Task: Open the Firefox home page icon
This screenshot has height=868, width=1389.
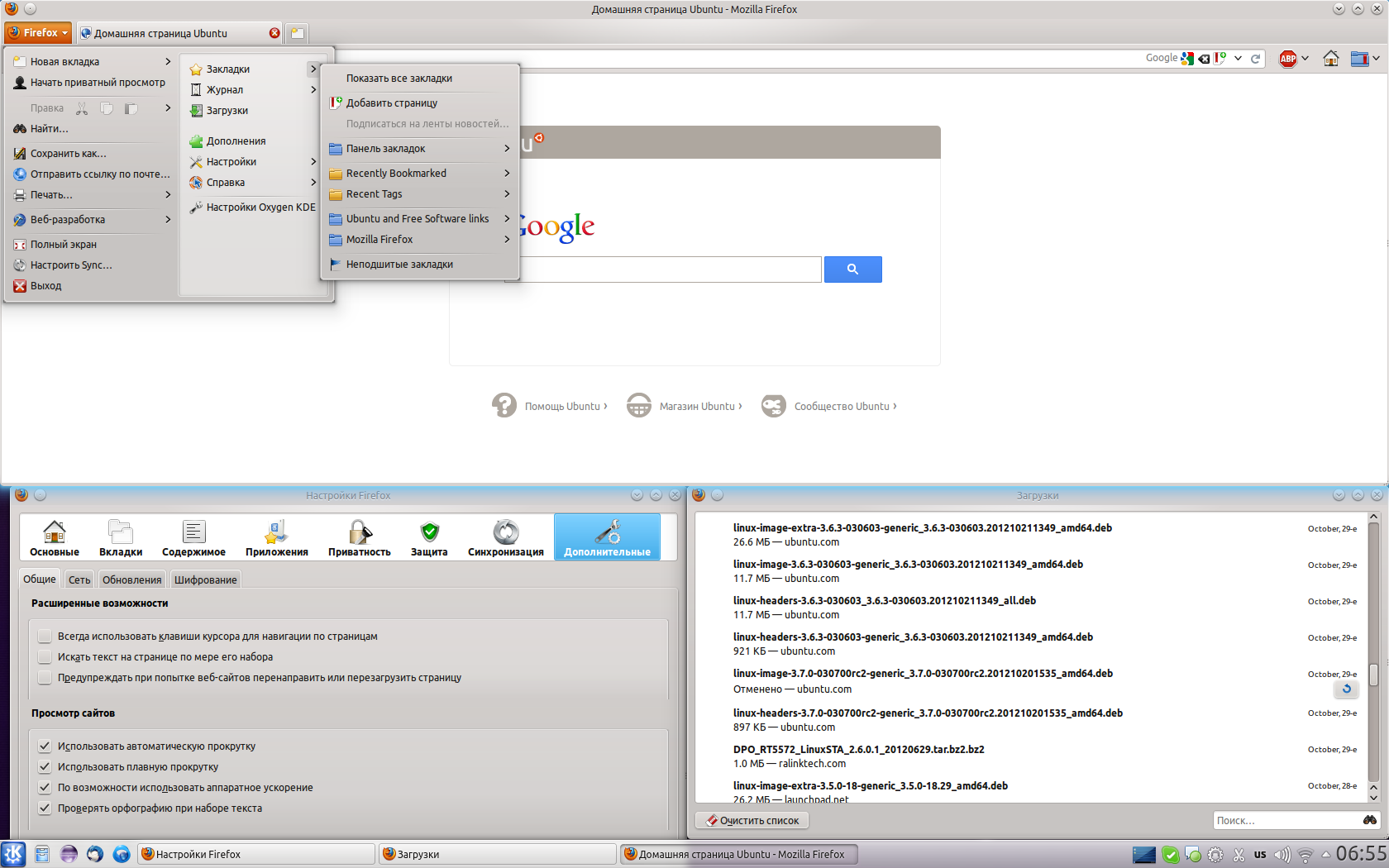Action: click(1331, 59)
